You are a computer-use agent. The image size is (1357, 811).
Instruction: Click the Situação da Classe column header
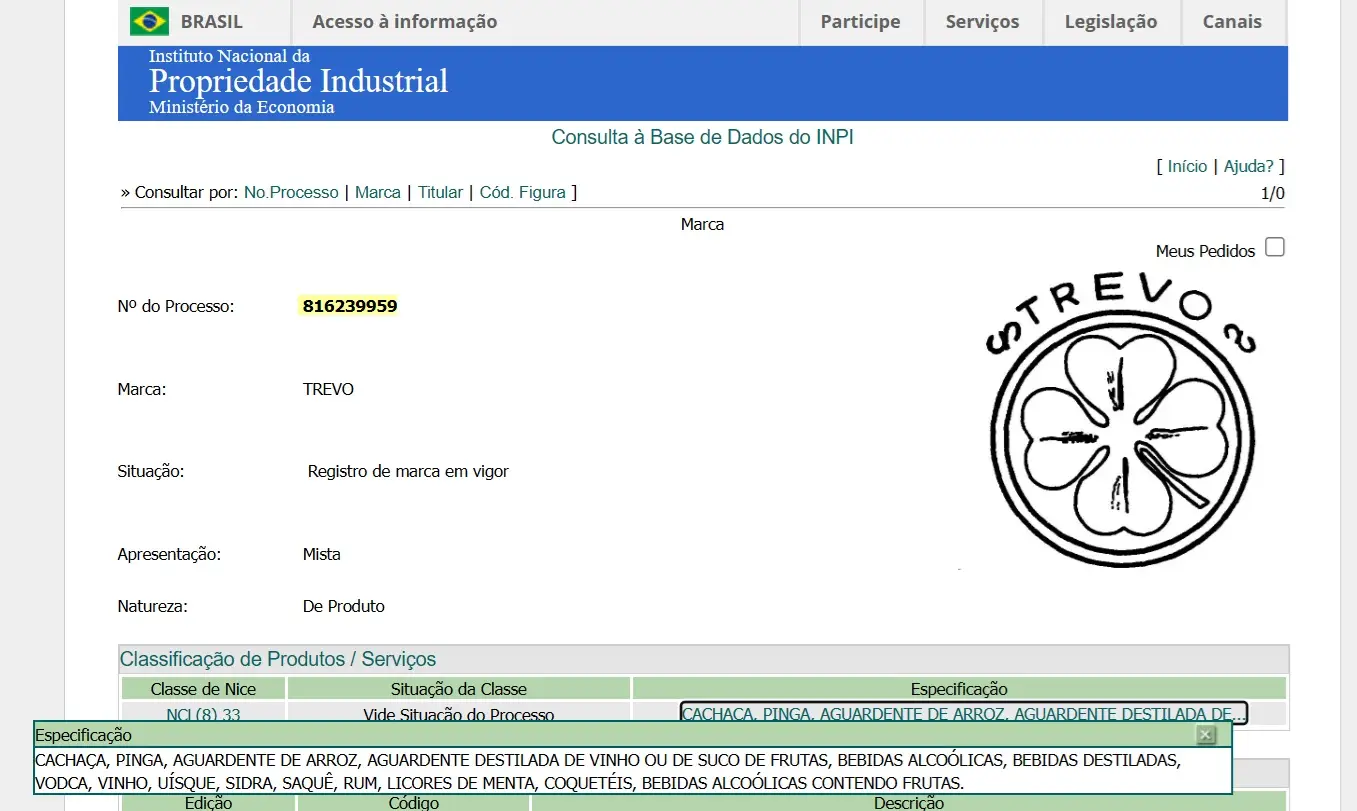coord(459,689)
